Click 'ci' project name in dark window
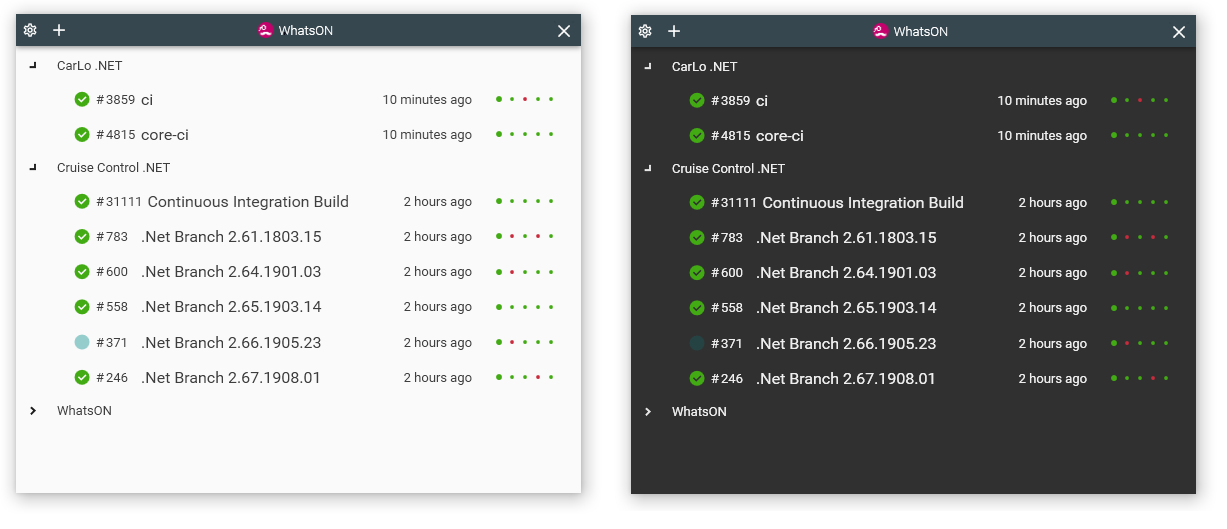Viewport: 1227px width, 529px height. point(762,100)
